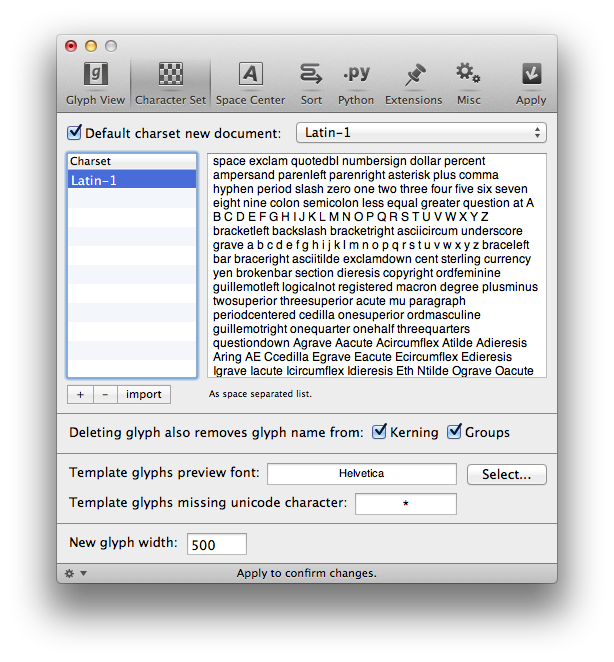The width and height of the screenshot is (614, 662).
Task: Close the preferences window with red button
Action: pos(71,46)
